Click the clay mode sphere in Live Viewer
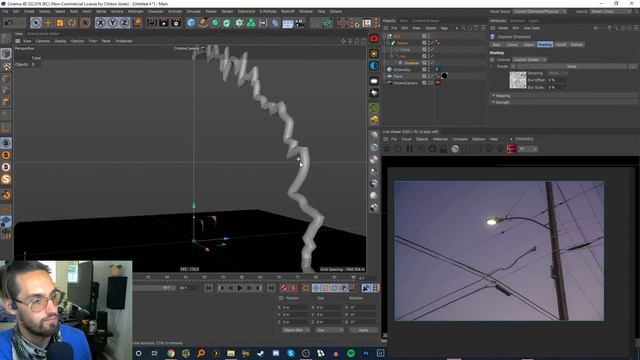This screenshot has height=360, width=640. 455,149
